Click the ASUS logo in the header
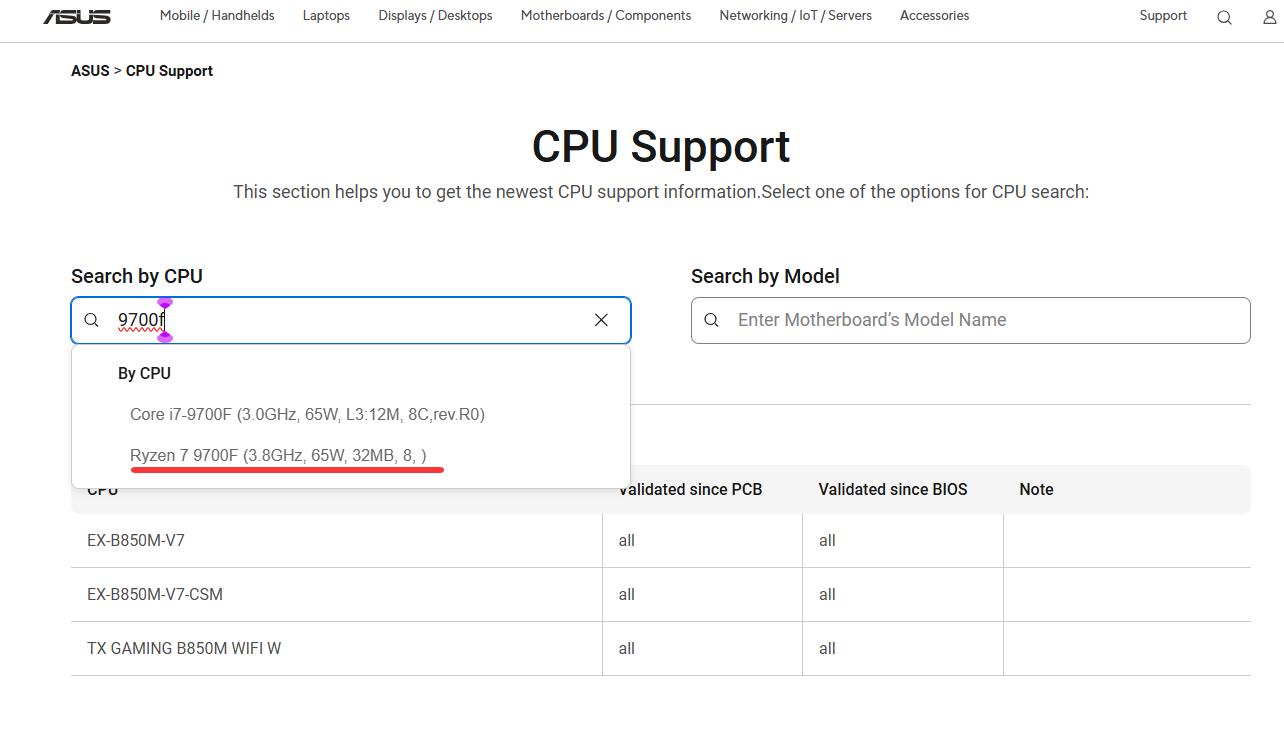The width and height of the screenshot is (1284, 732). (x=77, y=16)
